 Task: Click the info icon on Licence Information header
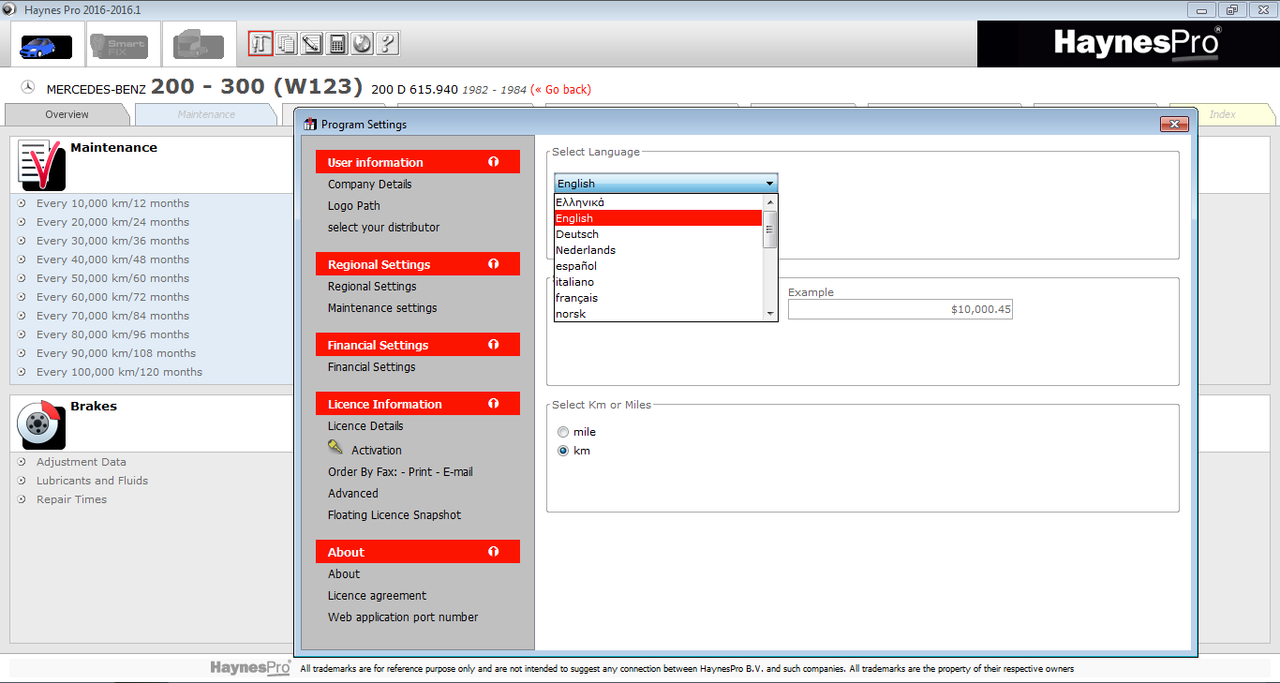tap(493, 404)
